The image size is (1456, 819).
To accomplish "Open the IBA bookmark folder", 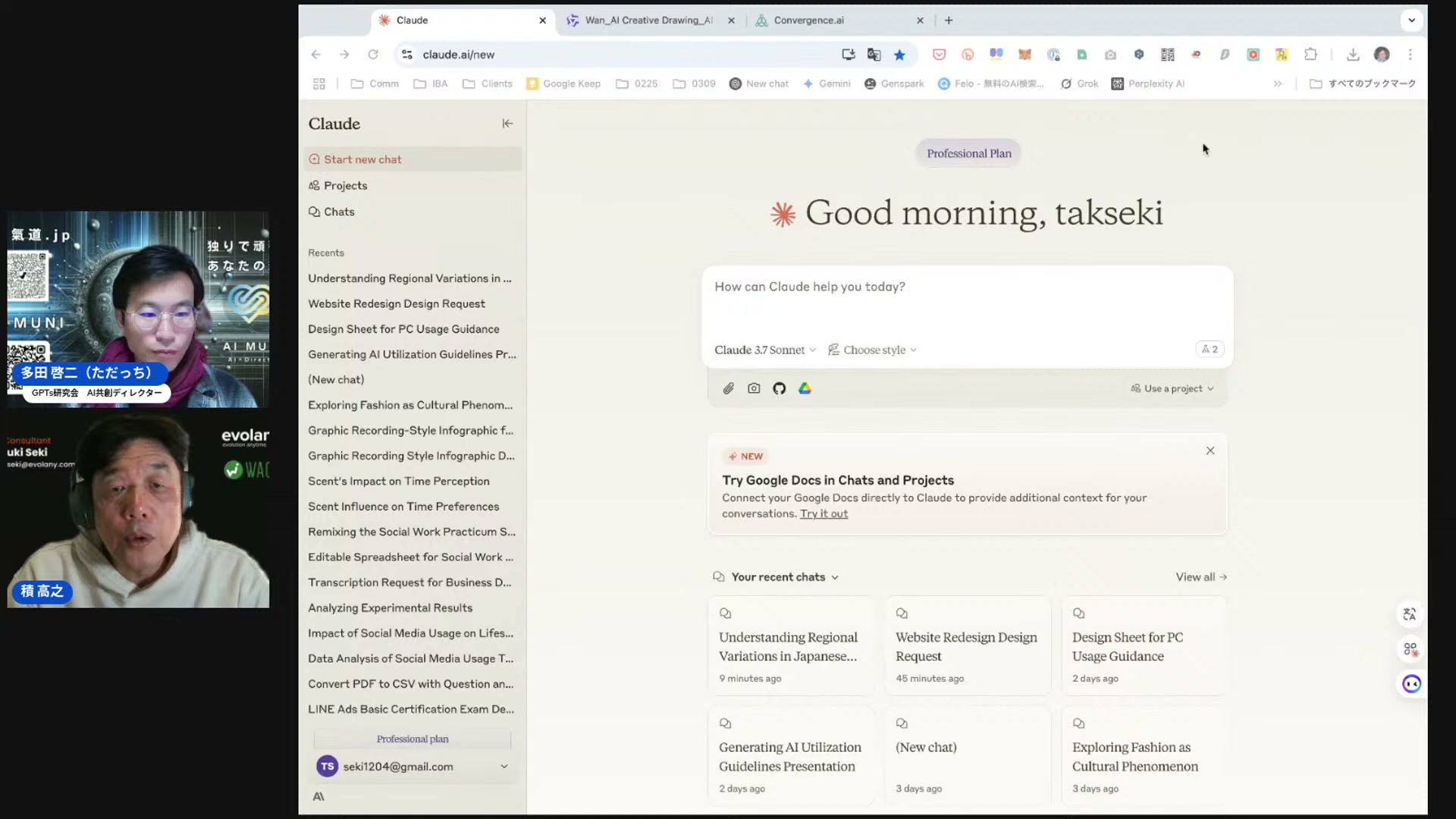I will 431,83.
